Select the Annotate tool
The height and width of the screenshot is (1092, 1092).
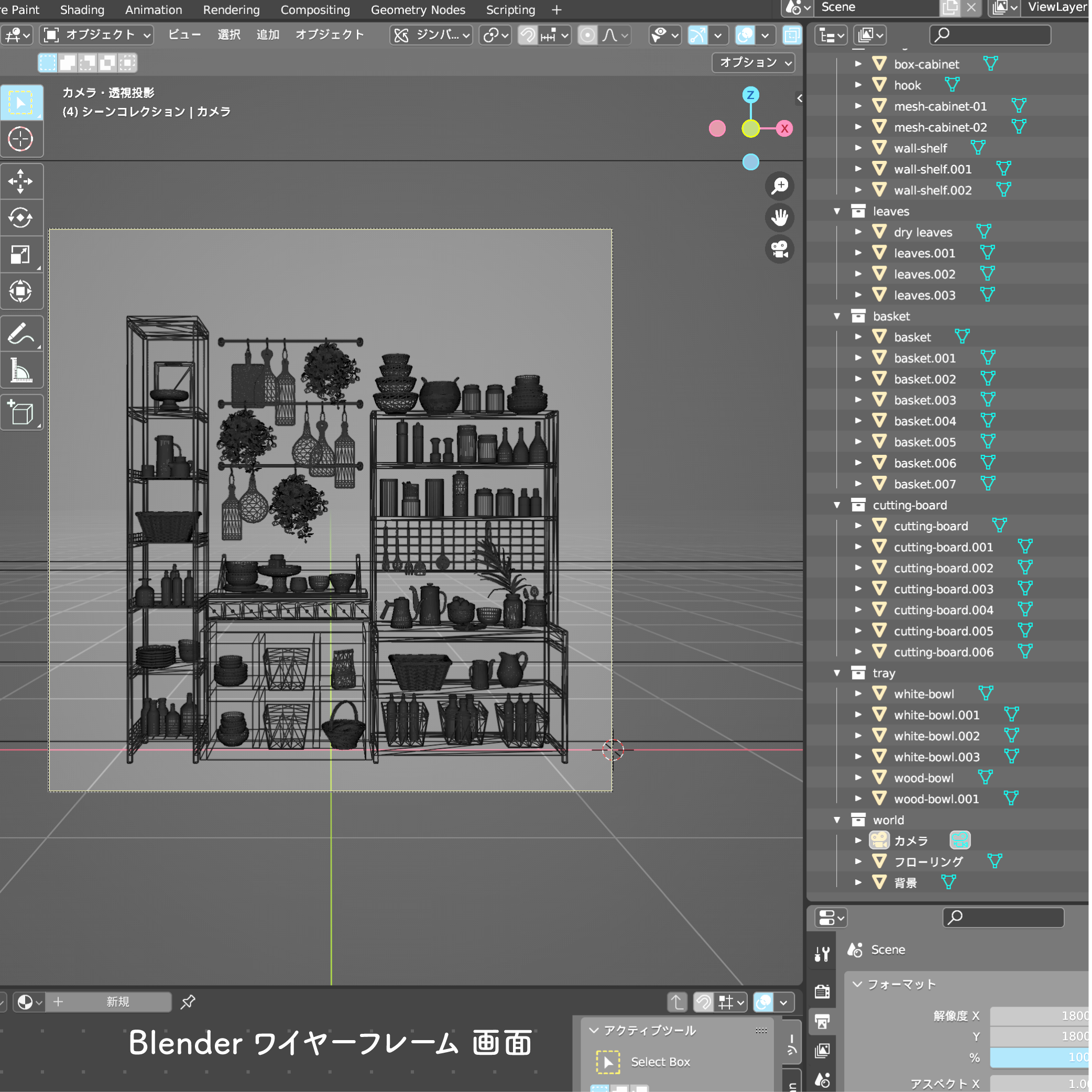point(21,333)
